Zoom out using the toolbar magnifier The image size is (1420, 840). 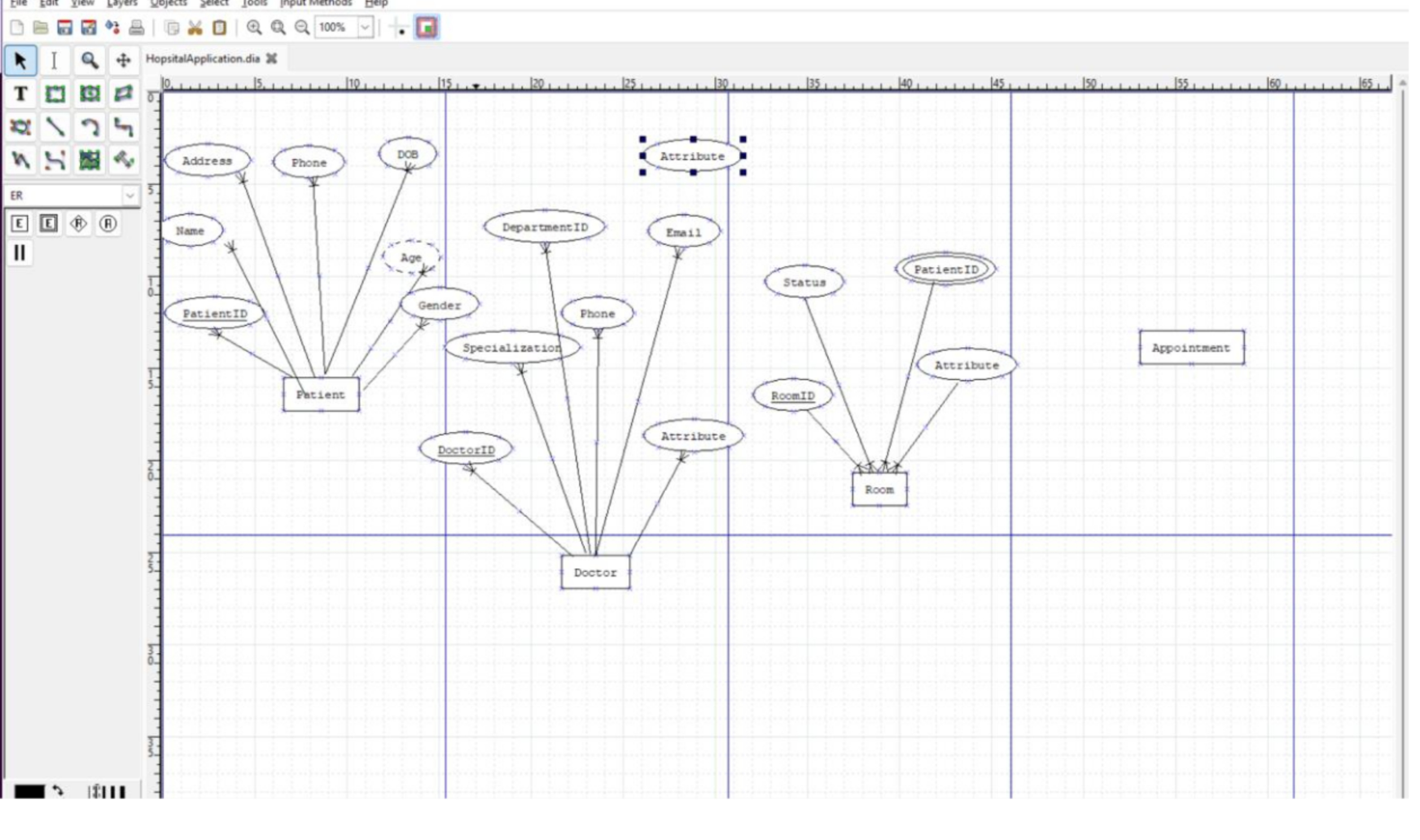pyautogui.click(x=302, y=27)
